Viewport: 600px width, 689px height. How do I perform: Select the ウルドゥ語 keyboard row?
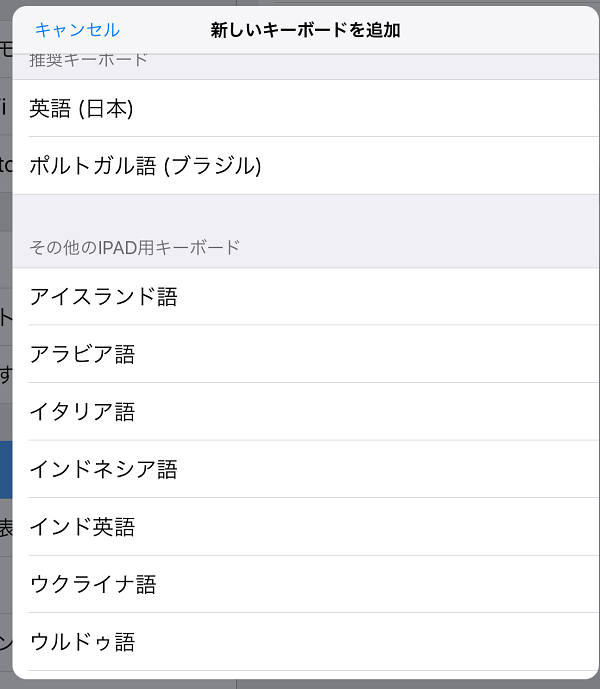306,642
